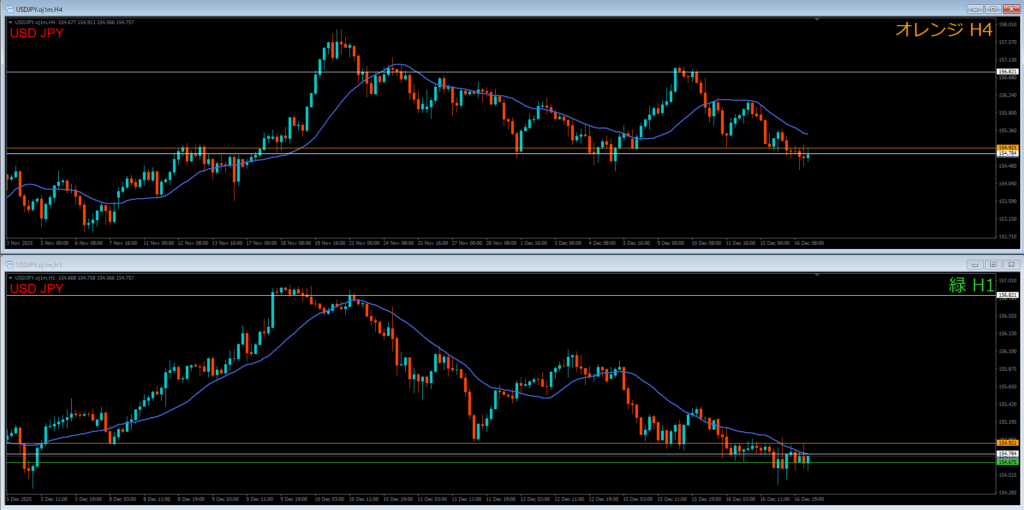The width and height of the screenshot is (1024, 510).
Task: Close the lower H1 chart window
Action: point(1010,264)
